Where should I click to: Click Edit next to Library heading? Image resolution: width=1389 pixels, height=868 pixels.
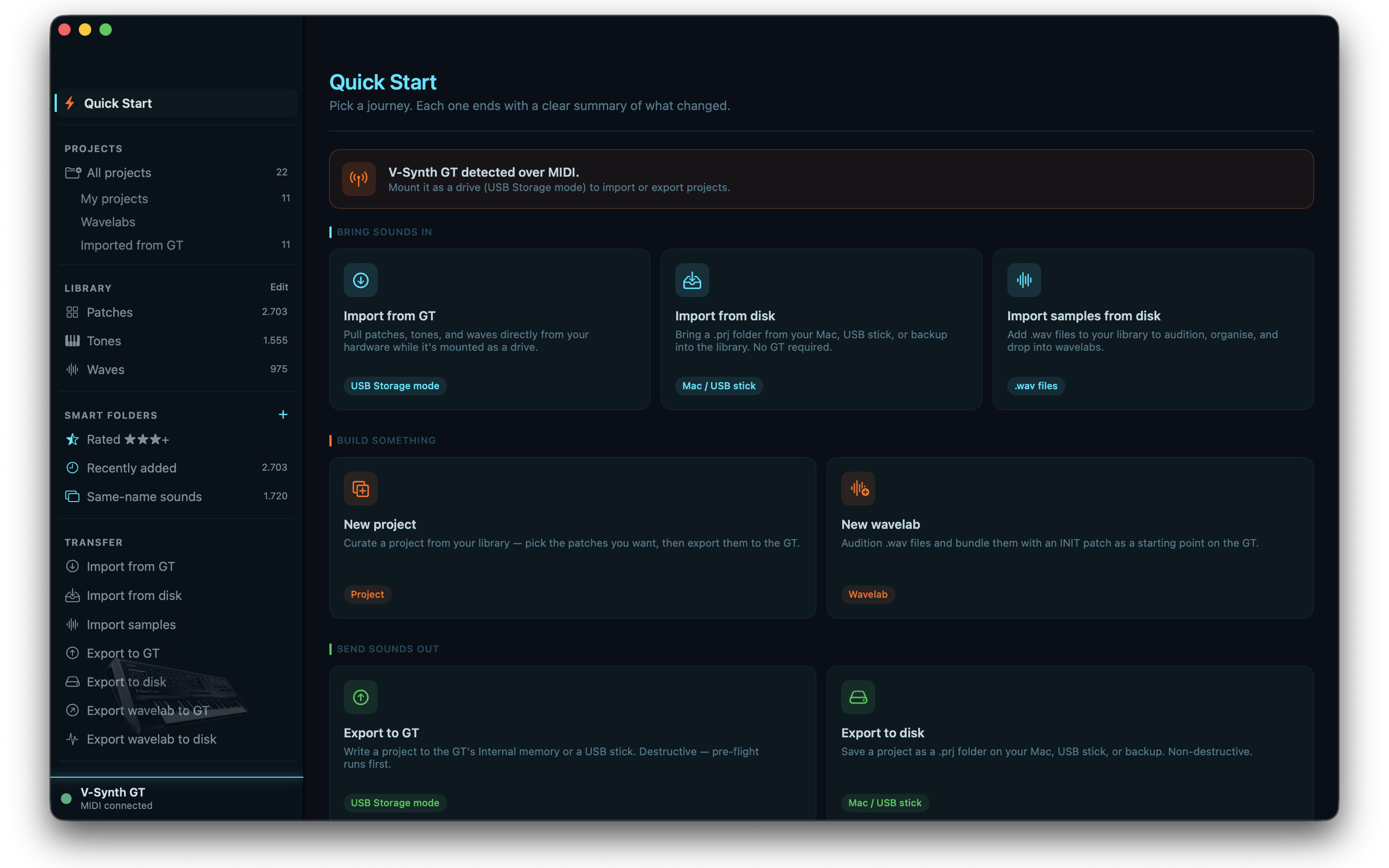(280, 287)
